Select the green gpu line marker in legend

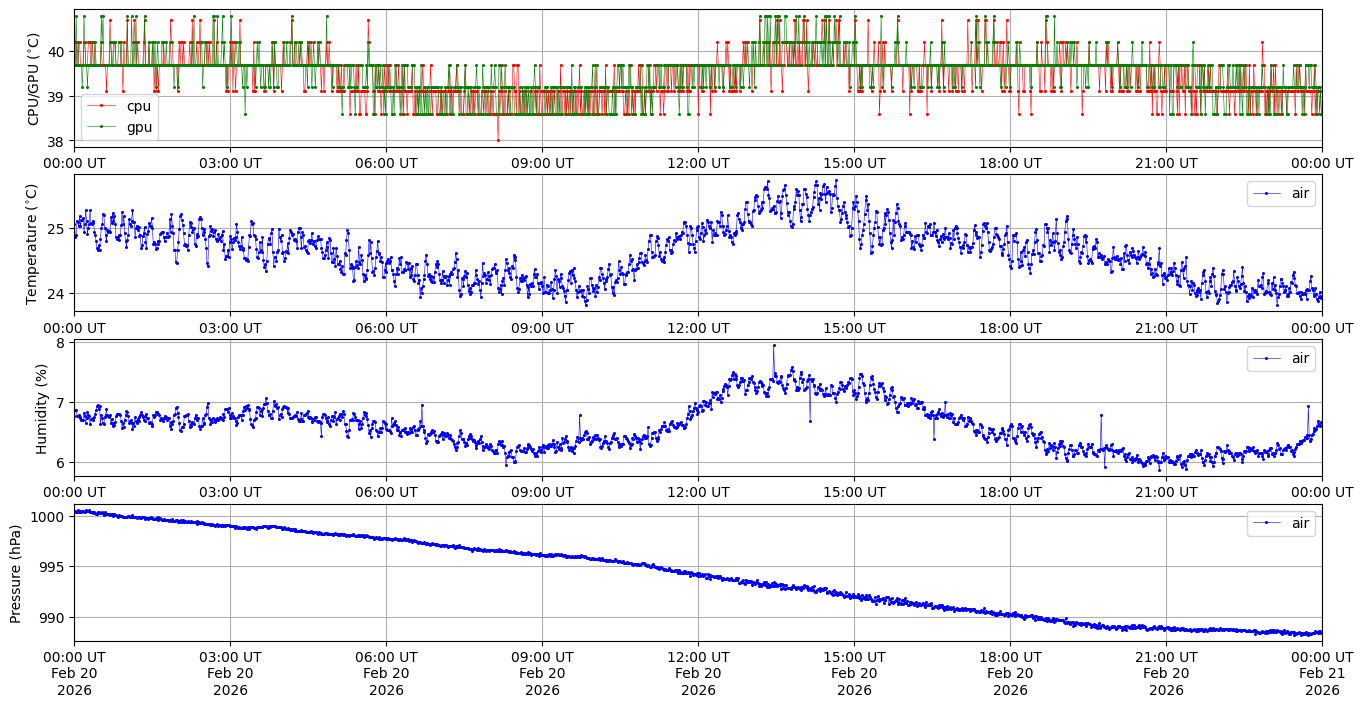point(102,127)
